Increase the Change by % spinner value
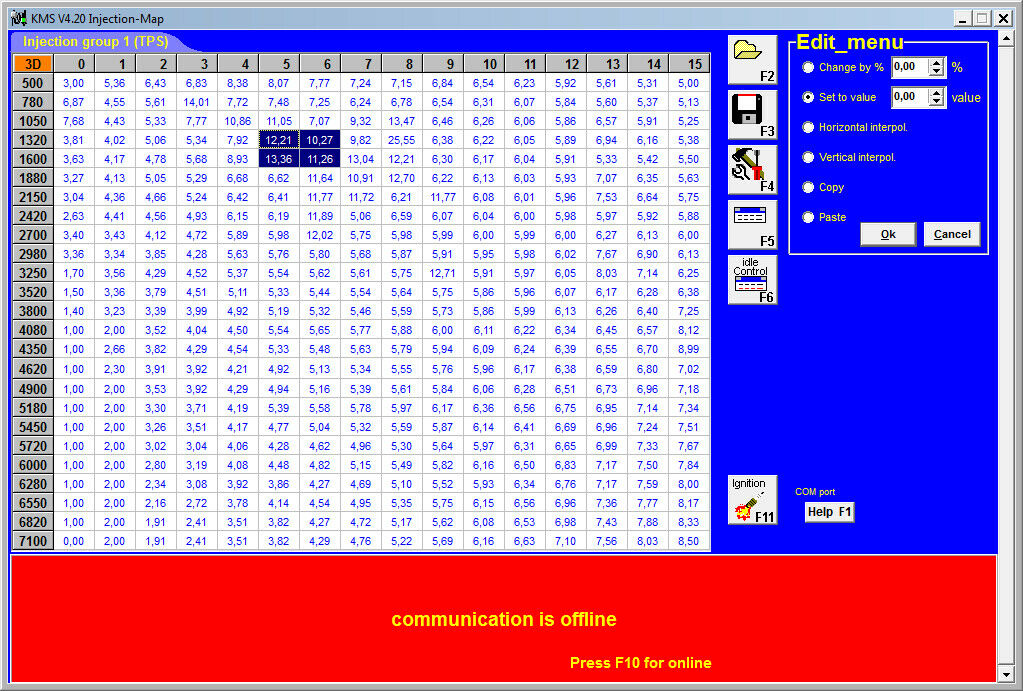The width and height of the screenshot is (1023, 691). [937, 63]
